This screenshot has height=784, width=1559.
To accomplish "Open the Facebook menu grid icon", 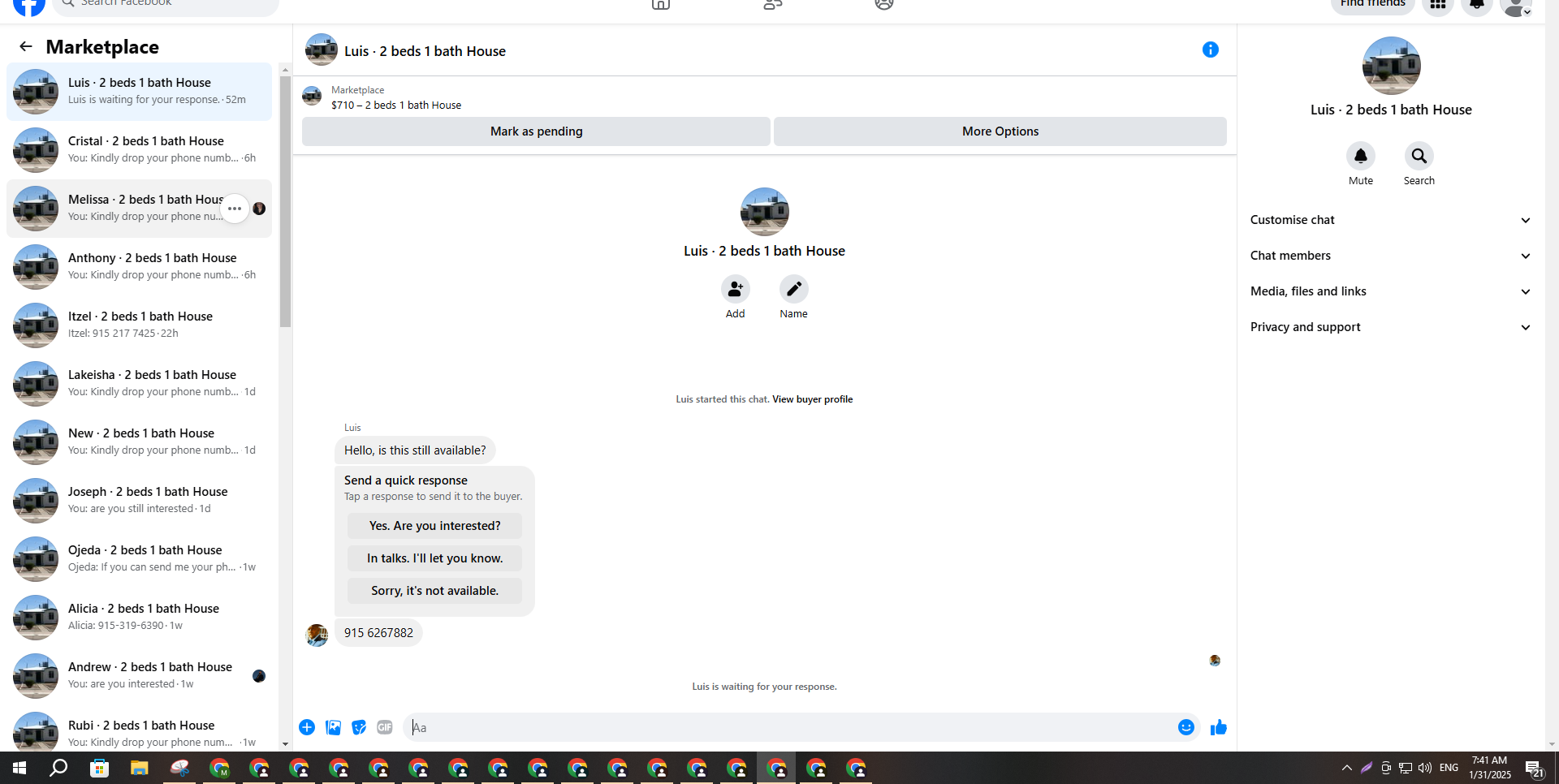I will tap(1438, 5).
